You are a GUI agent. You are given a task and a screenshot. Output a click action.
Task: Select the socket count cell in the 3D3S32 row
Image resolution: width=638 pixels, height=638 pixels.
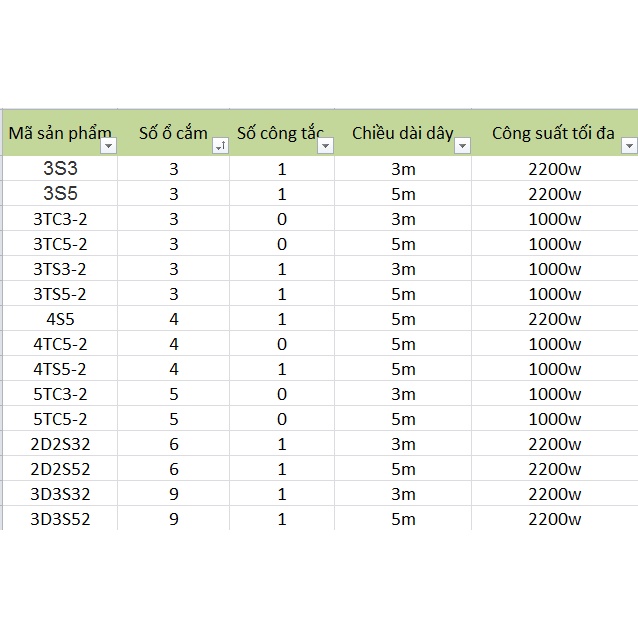coord(174,494)
